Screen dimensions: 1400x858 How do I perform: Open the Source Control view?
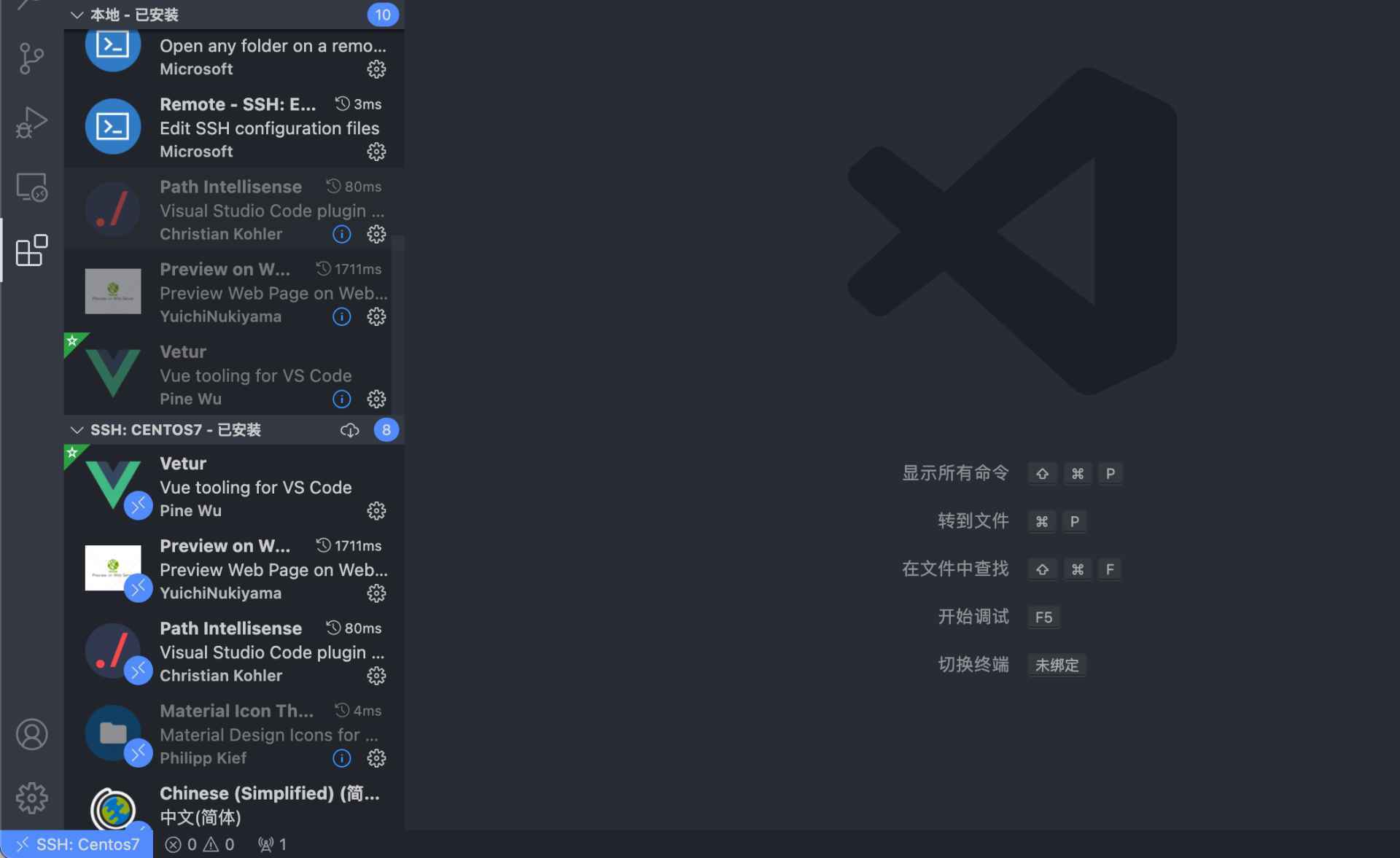(31, 58)
